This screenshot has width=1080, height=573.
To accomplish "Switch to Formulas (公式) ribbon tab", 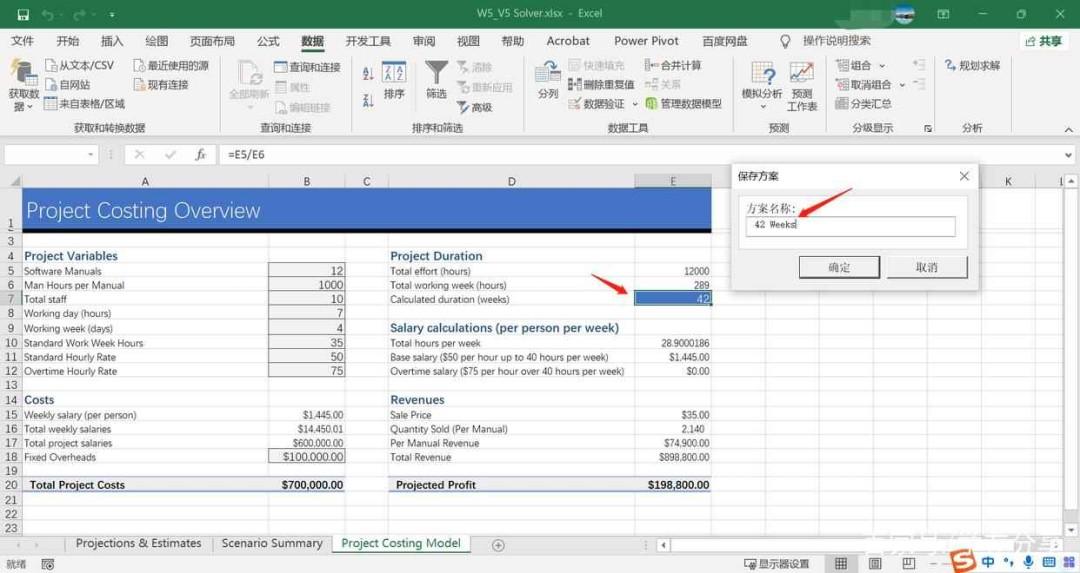I will coord(268,41).
